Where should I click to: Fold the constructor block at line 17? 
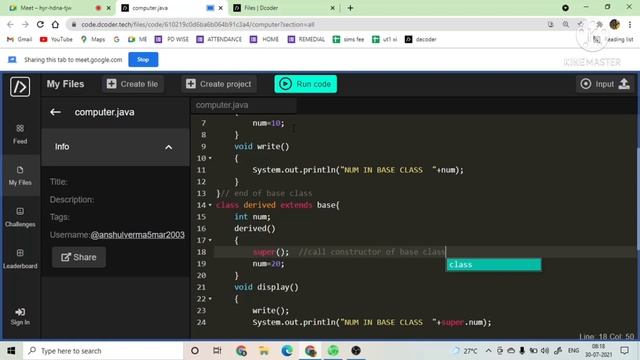[x=210, y=240]
